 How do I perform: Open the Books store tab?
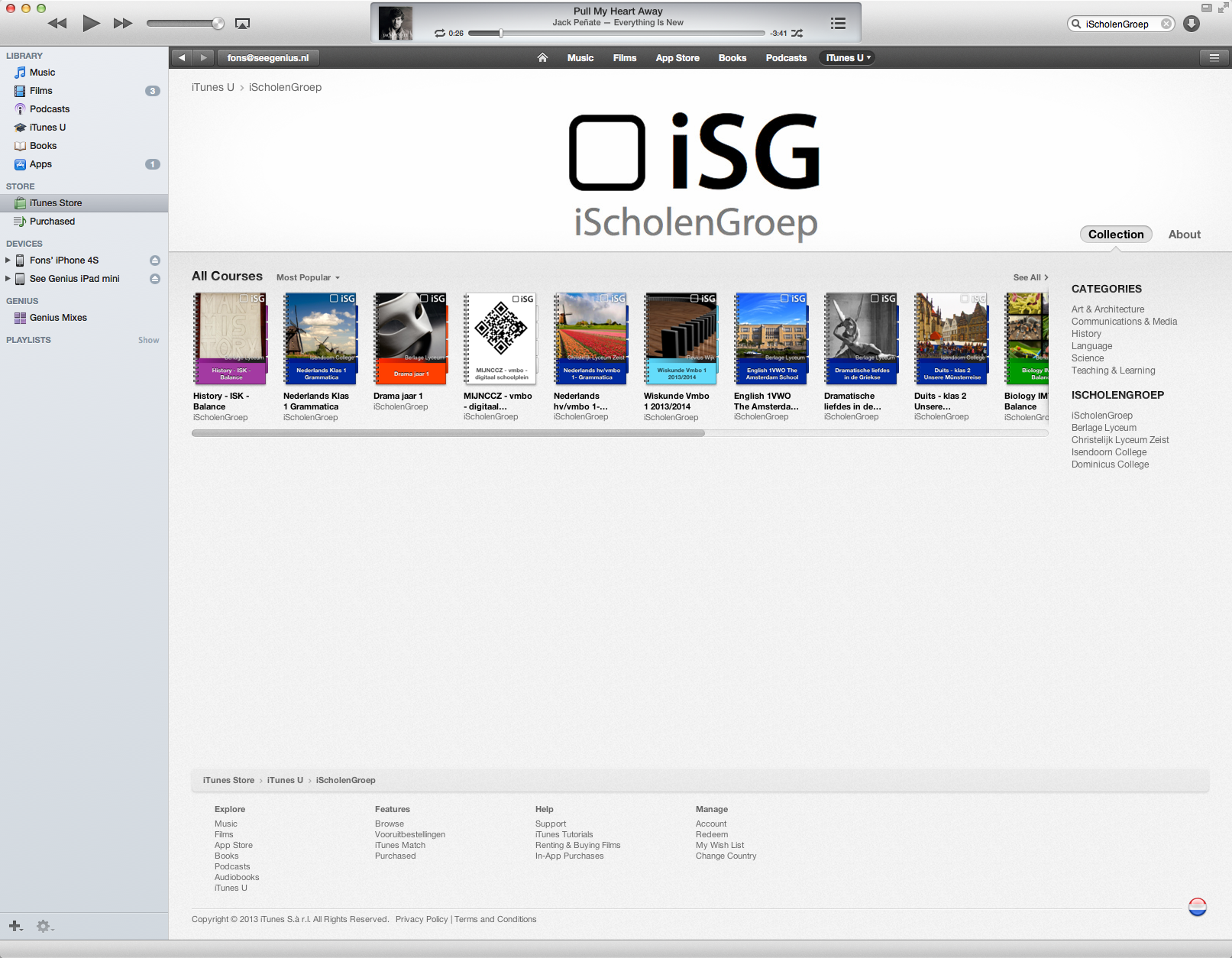click(732, 58)
